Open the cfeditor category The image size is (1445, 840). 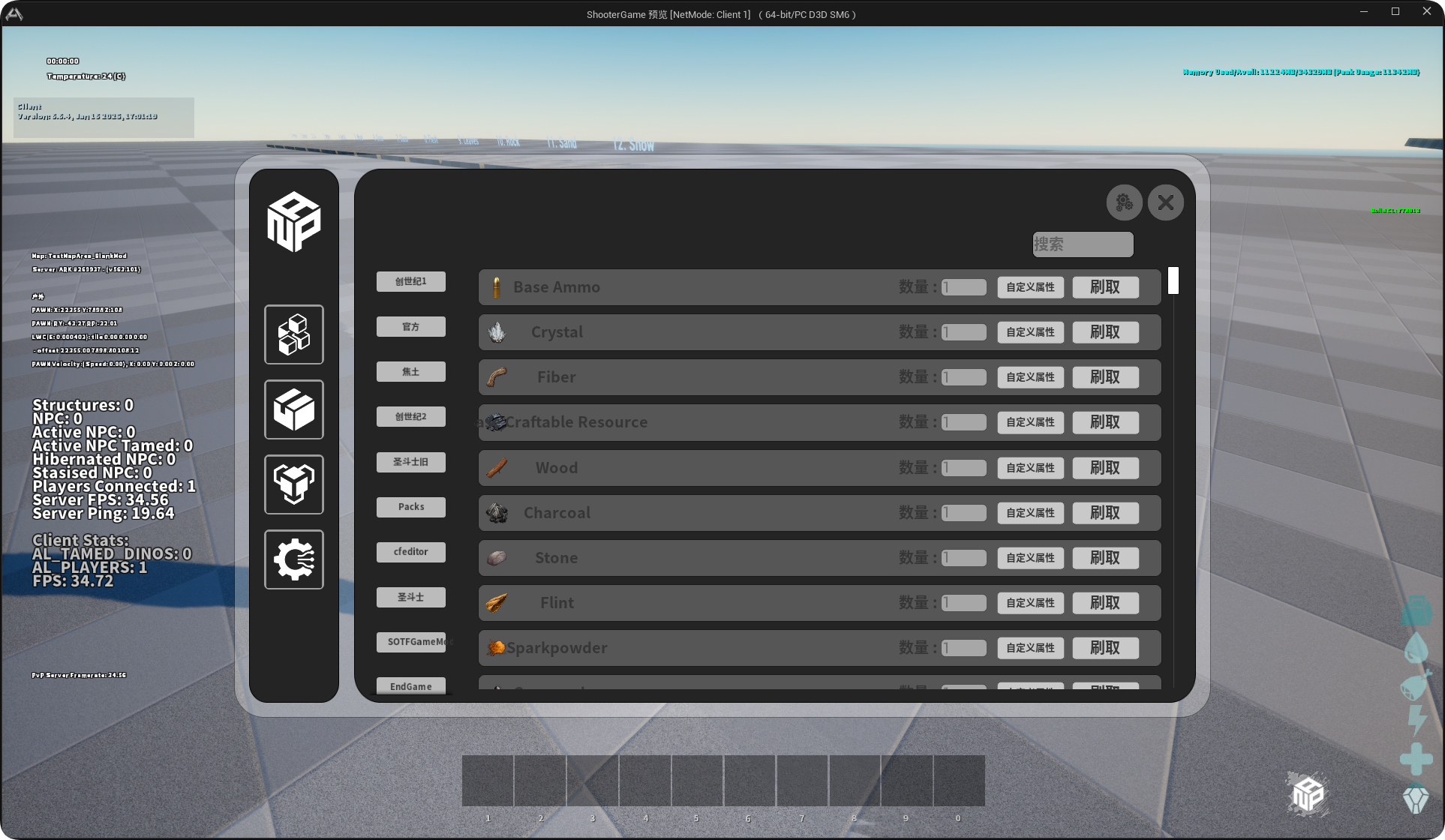pos(411,552)
